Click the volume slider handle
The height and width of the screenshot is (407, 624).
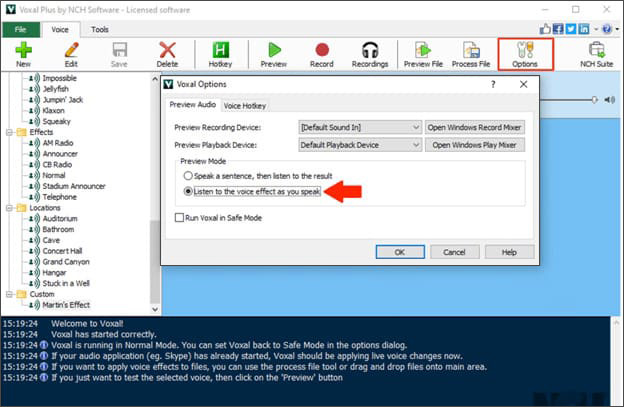tap(594, 100)
